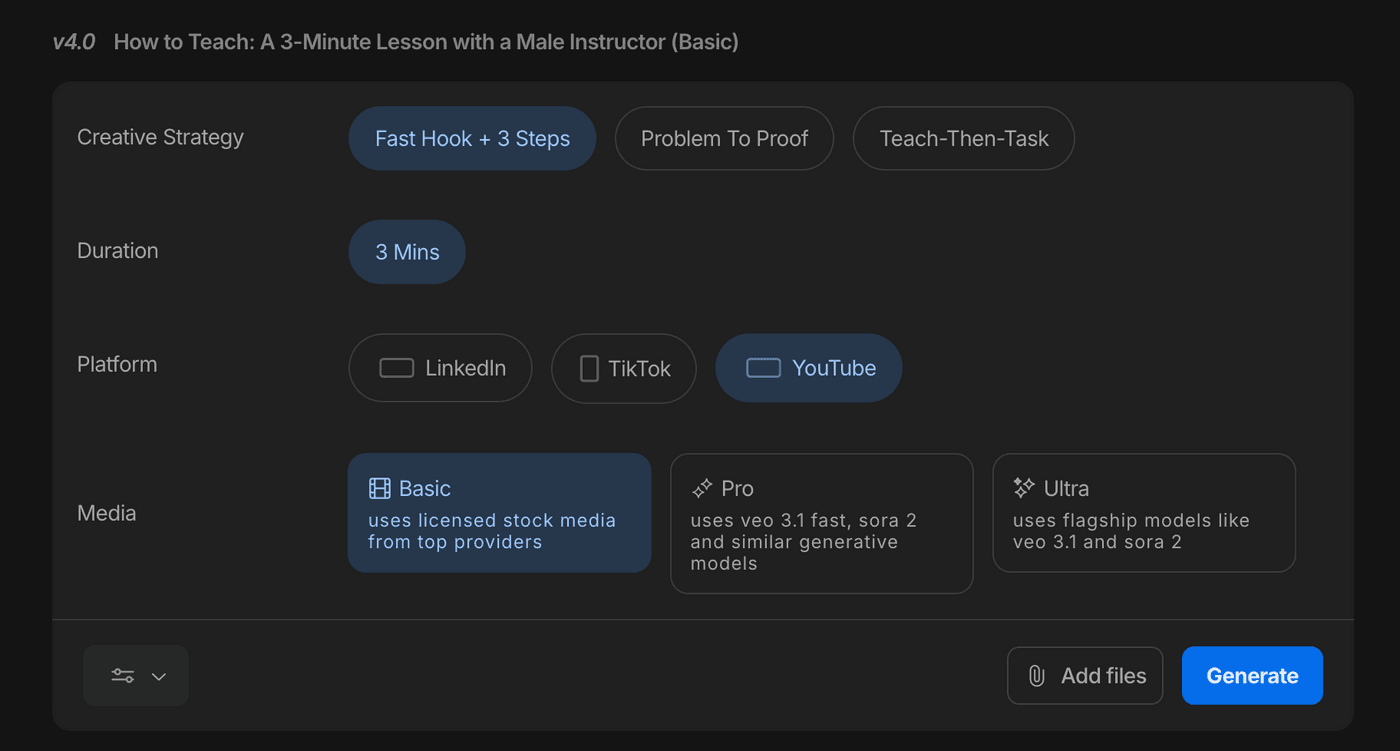The image size is (1400, 751).
Task: Open the Add files button
Action: 1085,676
